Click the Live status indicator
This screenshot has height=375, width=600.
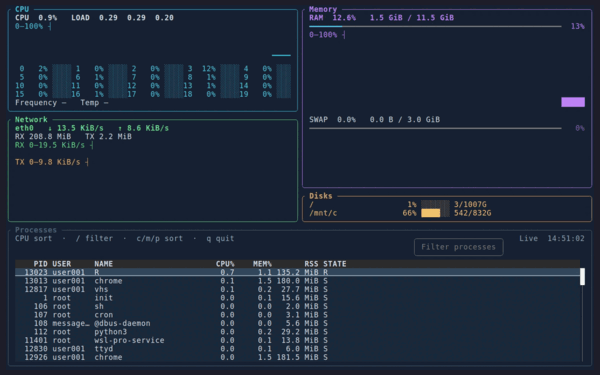click(528, 238)
